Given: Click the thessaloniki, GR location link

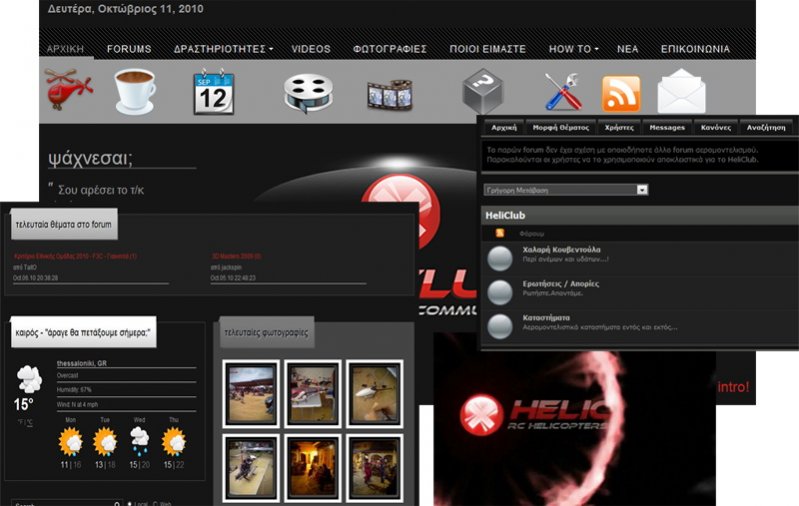Looking at the screenshot, I should [82, 363].
